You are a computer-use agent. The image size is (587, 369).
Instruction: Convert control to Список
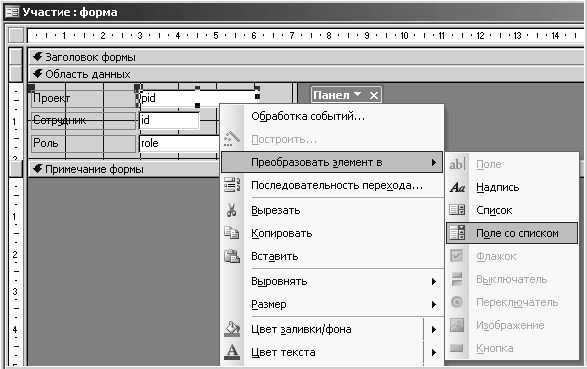tap(512, 210)
